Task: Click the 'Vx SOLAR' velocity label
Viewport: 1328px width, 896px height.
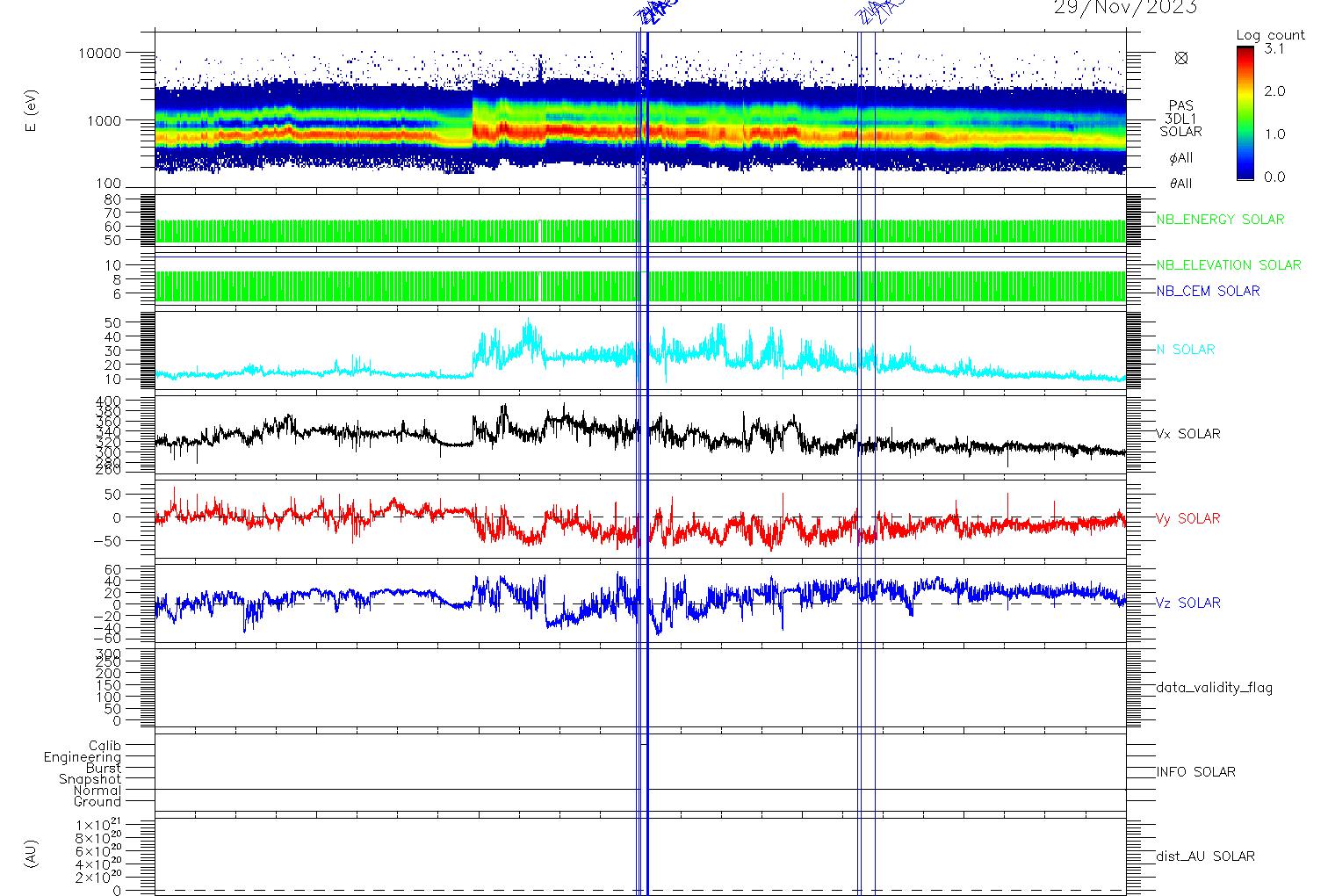Action: [1188, 434]
